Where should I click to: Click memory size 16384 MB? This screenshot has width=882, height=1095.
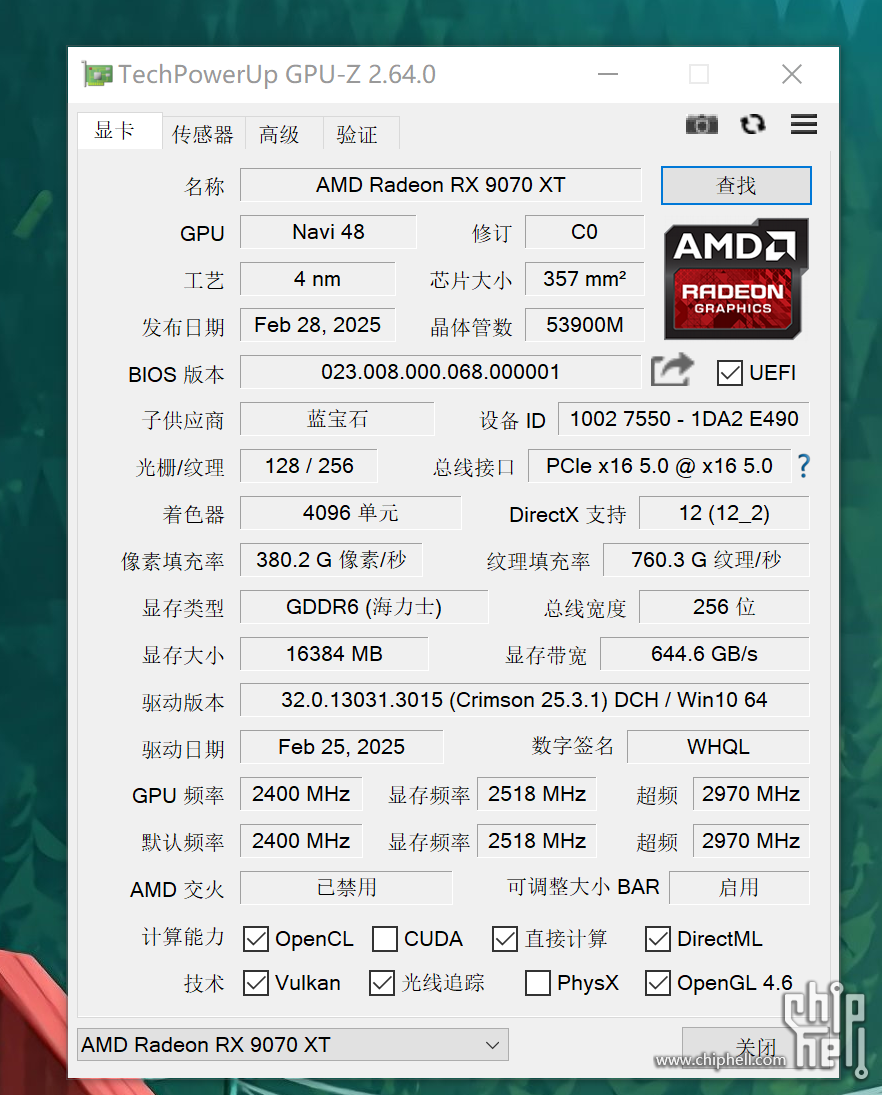click(334, 654)
